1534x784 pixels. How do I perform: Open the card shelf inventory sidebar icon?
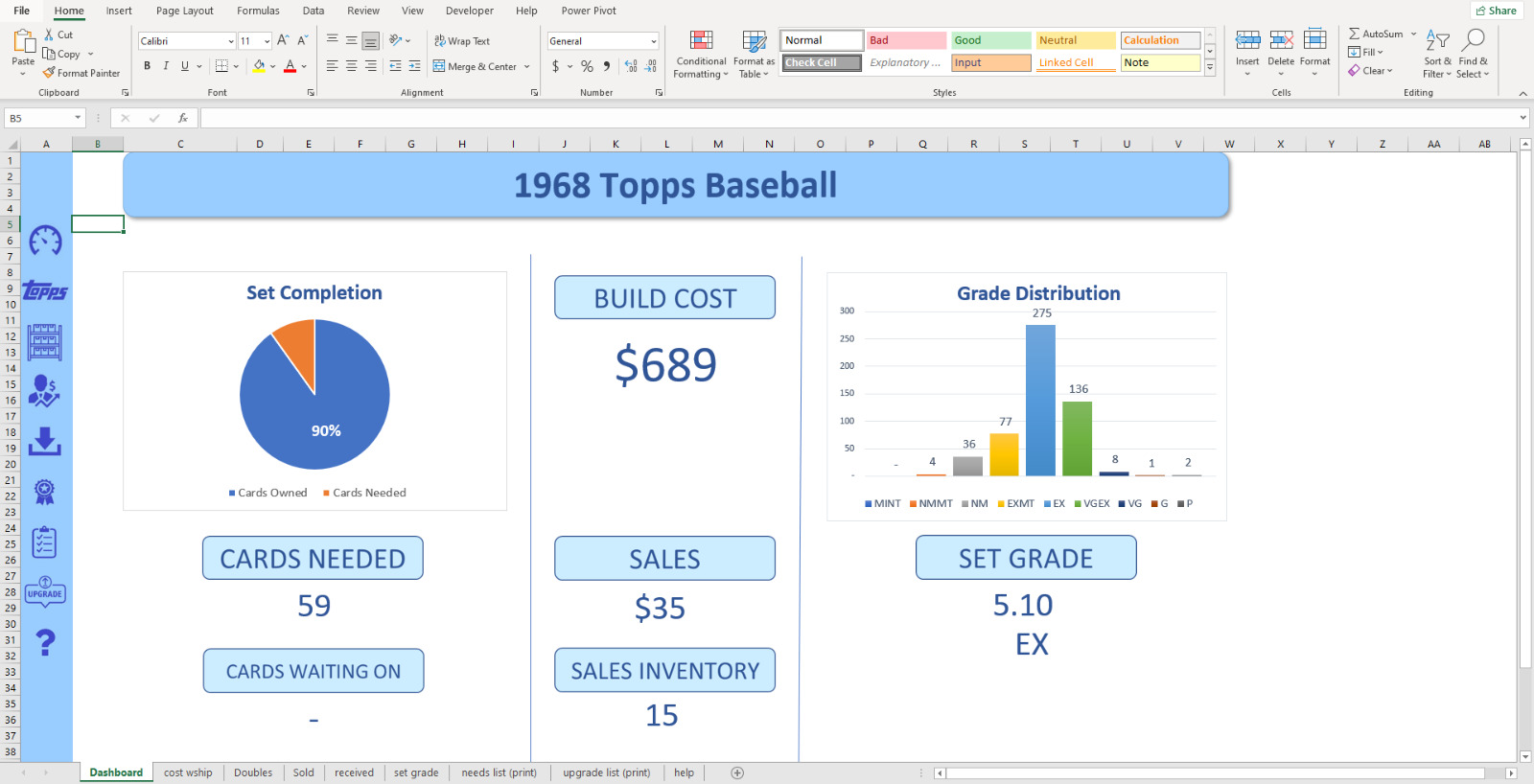point(45,342)
